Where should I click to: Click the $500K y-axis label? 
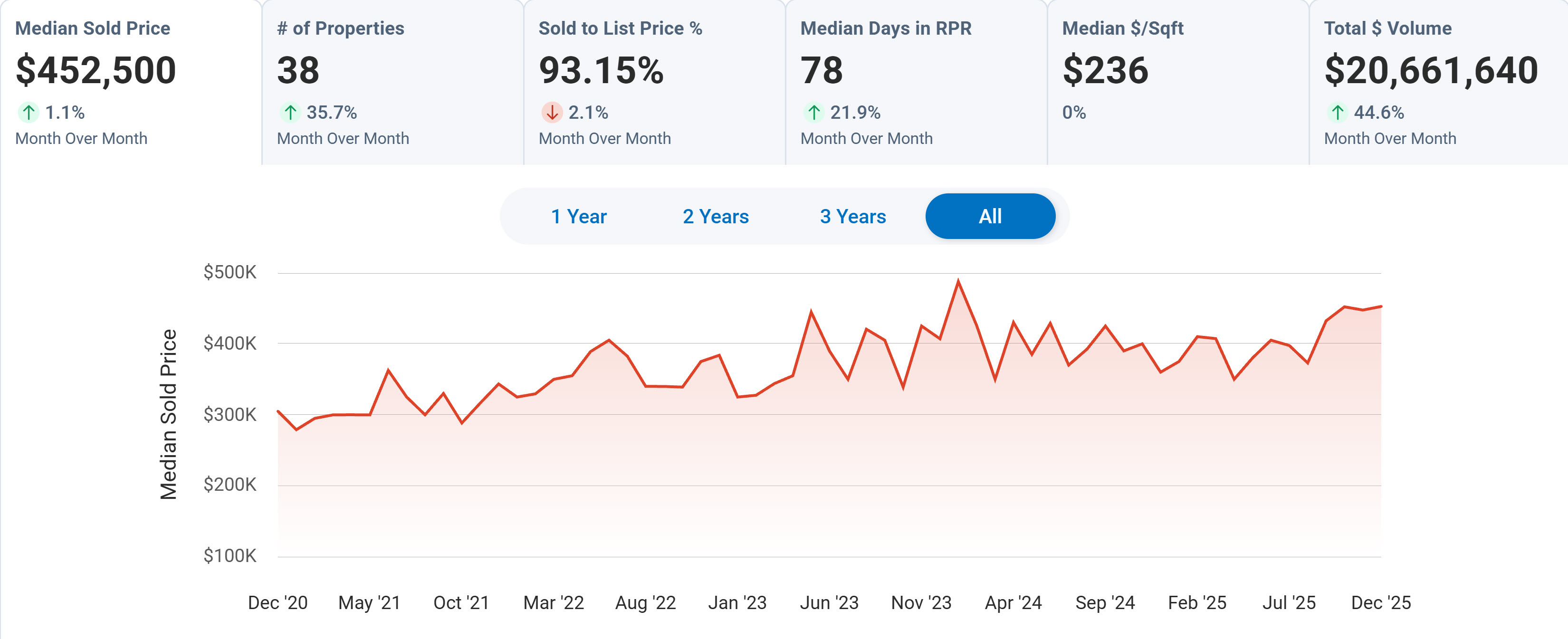click(229, 272)
